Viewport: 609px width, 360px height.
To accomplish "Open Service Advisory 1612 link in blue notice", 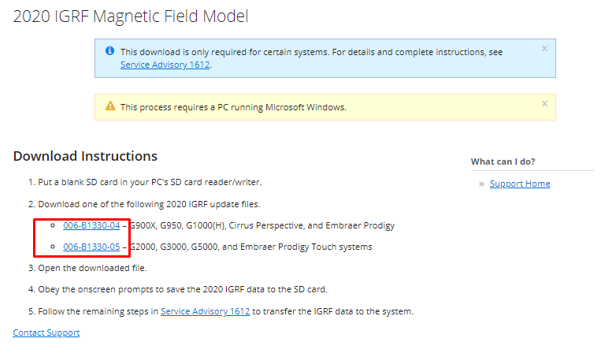I will (165, 64).
